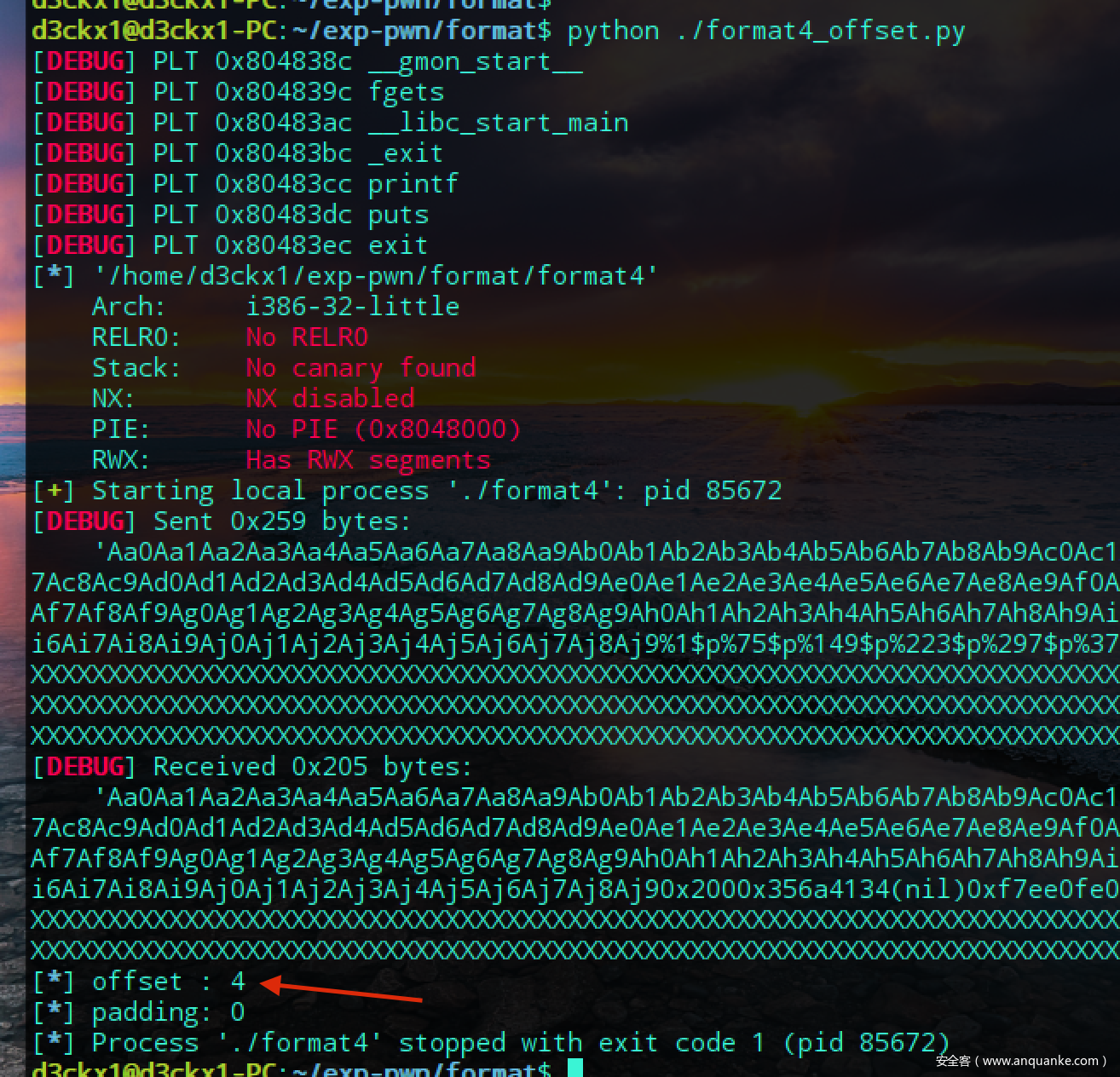Click the "_exit" symbol at 0x80483bc
The width and height of the screenshot is (1120, 1077).
[406, 154]
